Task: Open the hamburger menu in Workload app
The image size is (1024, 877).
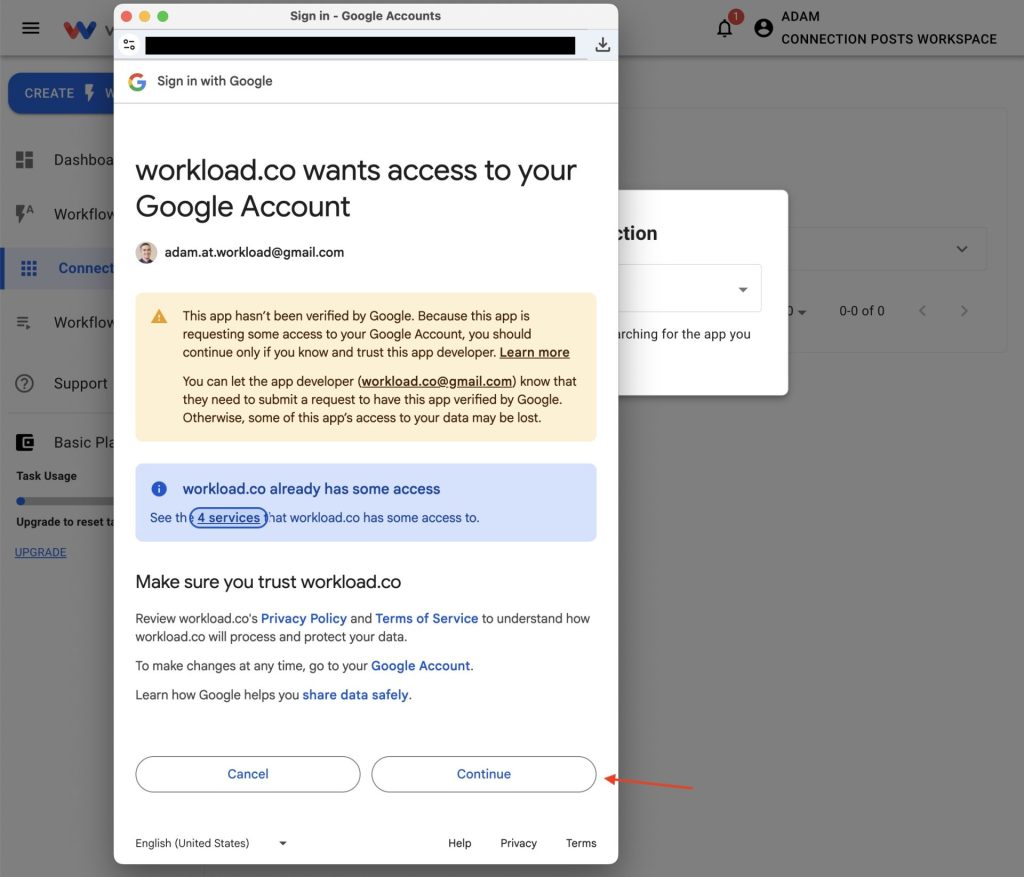Action: (31, 28)
